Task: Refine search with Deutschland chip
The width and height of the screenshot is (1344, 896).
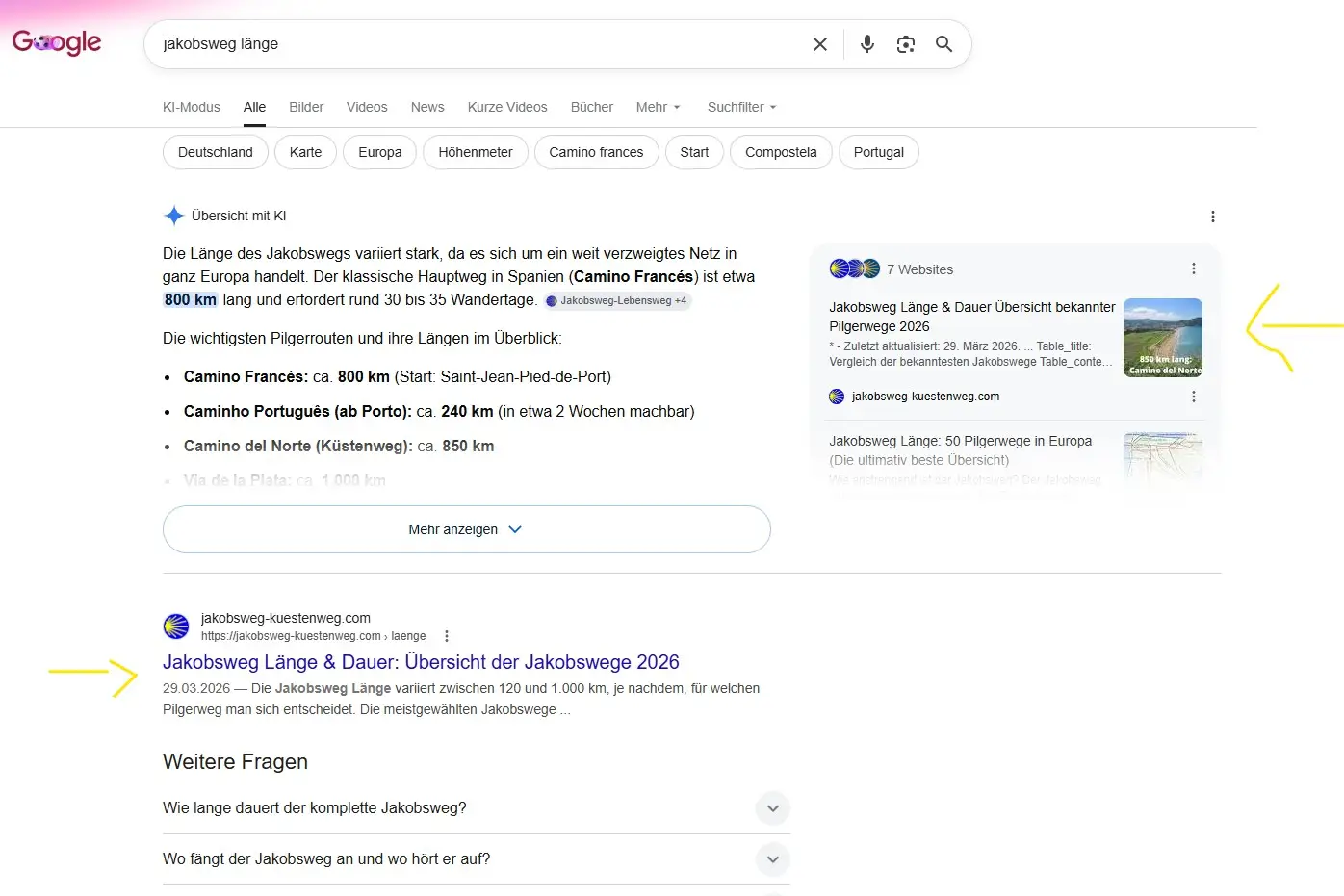Action: point(216,152)
